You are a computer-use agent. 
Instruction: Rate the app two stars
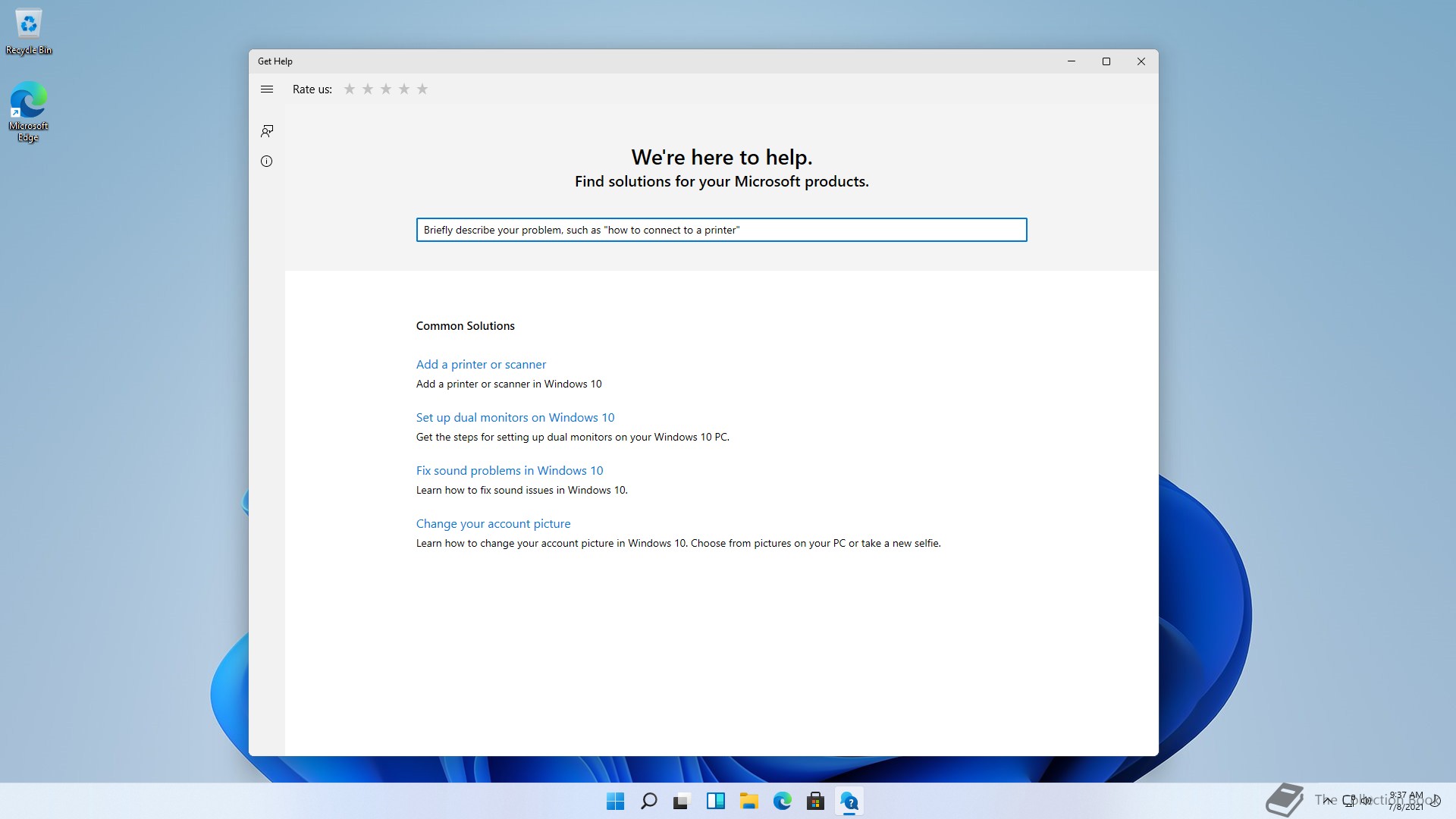[x=368, y=89]
